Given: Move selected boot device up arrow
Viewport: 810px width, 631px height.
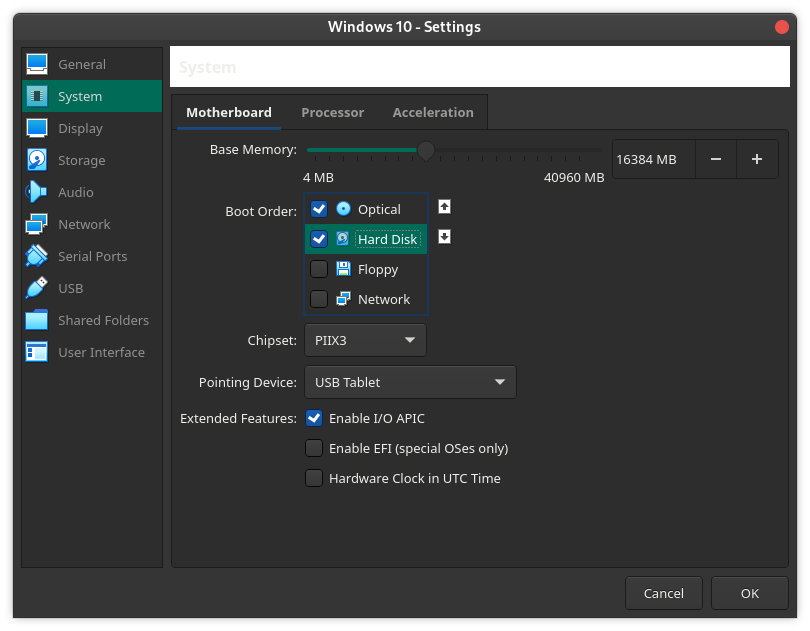Looking at the screenshot, I should (x=445, y=207).
